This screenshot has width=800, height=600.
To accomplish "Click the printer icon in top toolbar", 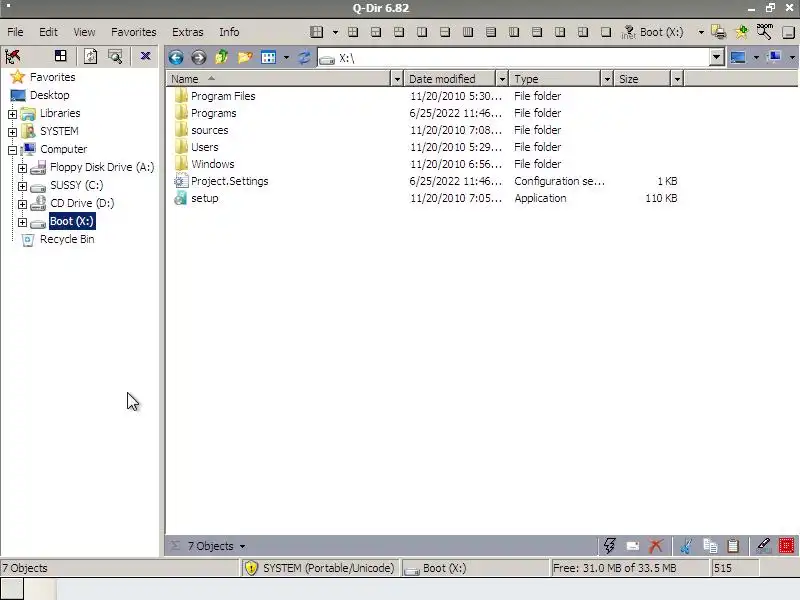I will click(x=718, y=32).
